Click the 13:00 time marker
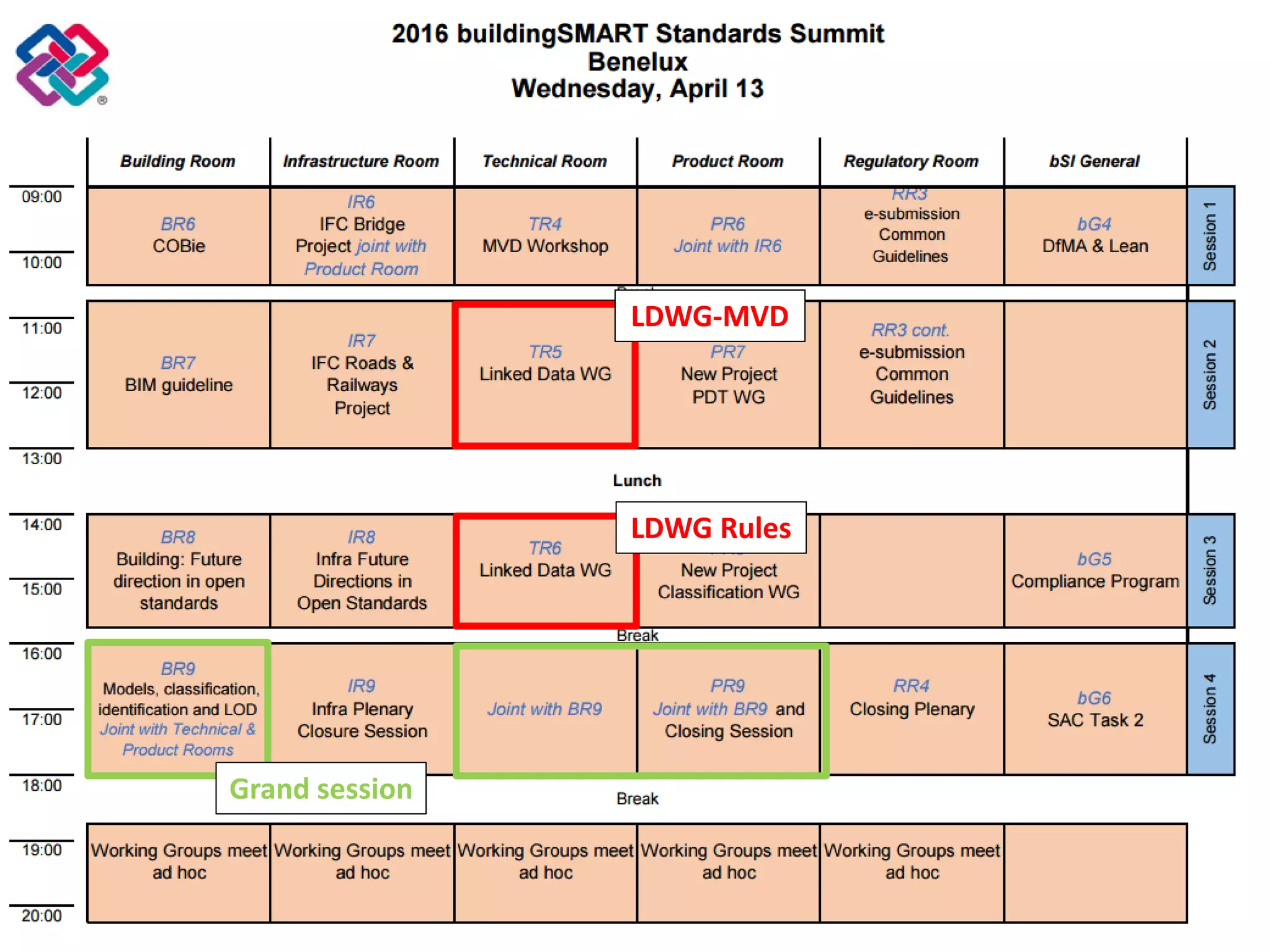The width and height of the screenshot is (1270, 952). (x=42, y=459)
